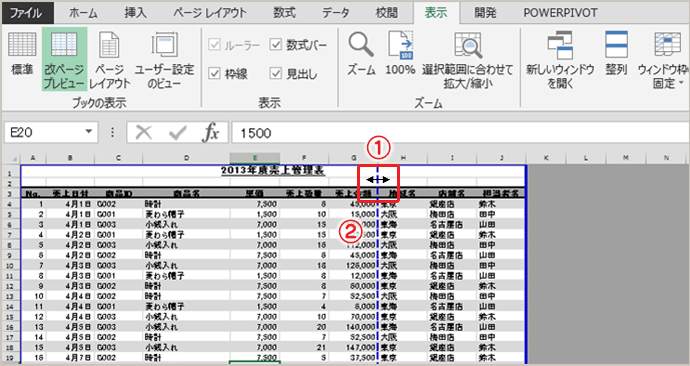Select column K header
This screenshot has width=690, height=366.
coord(546,158)
